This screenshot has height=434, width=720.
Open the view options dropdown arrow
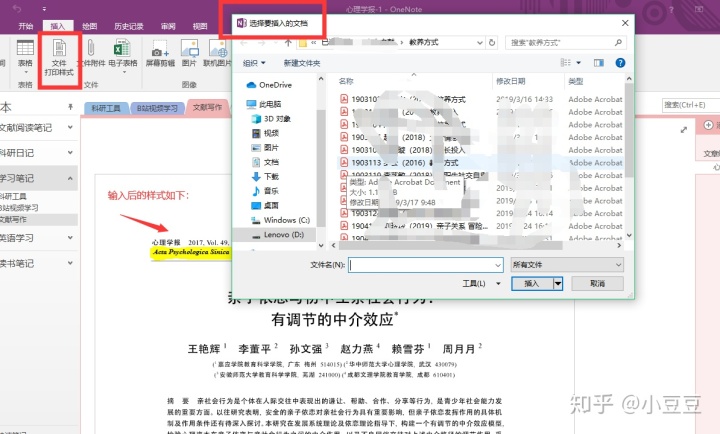[x=579, y=63]
